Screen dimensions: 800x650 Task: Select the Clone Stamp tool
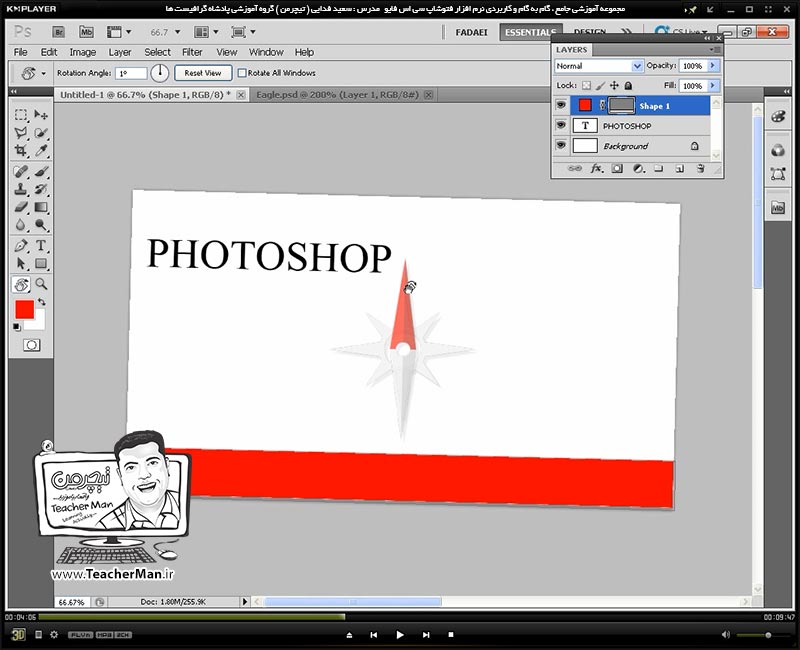pyautogui.click(x=20, y=189)
